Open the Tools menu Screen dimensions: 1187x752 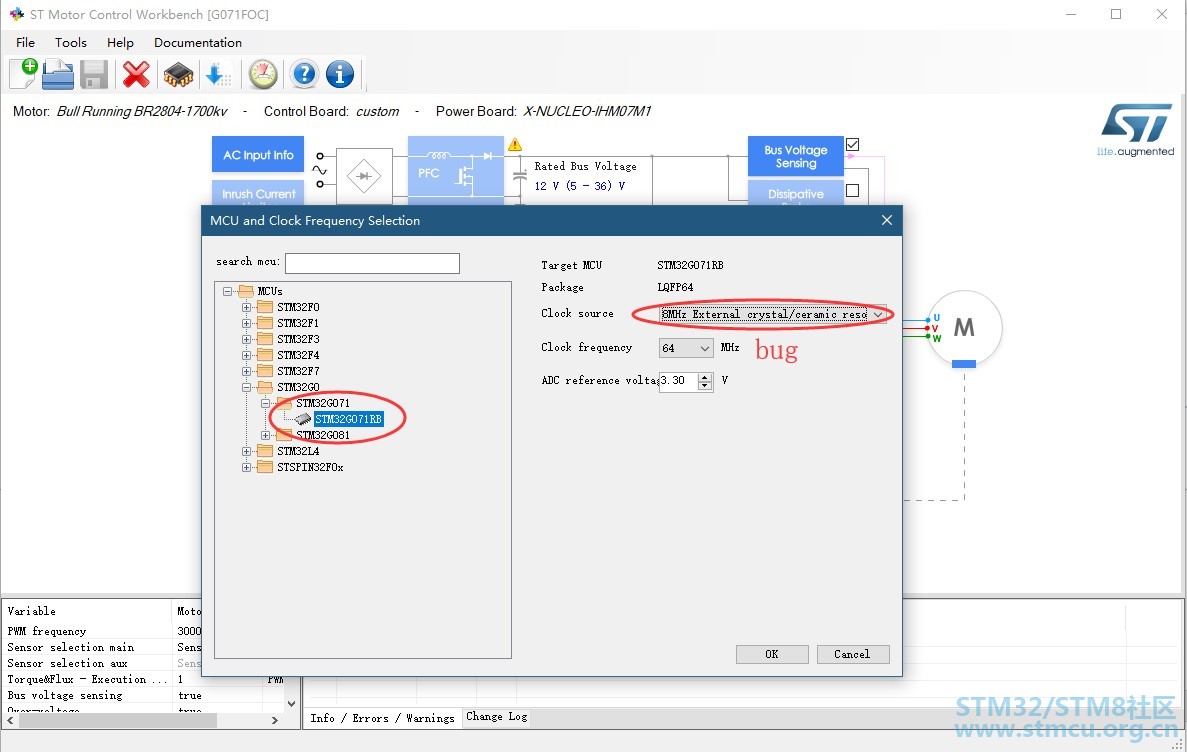[x=70, y=42]
